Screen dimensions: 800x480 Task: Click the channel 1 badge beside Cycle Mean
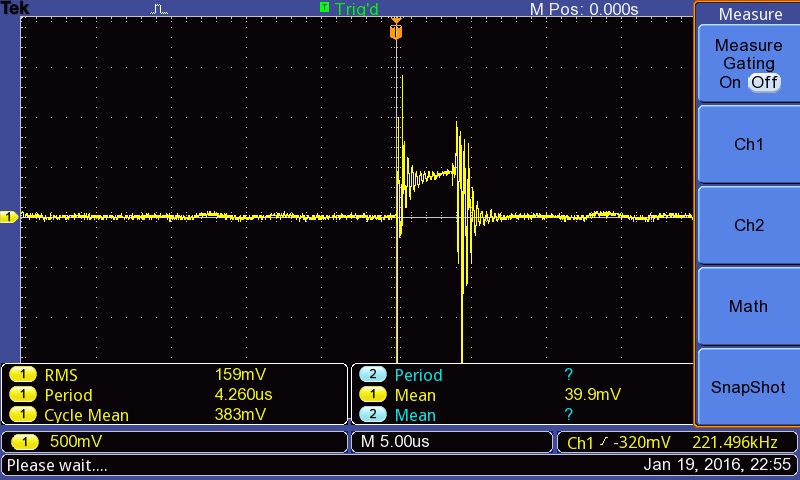(23, 414)
